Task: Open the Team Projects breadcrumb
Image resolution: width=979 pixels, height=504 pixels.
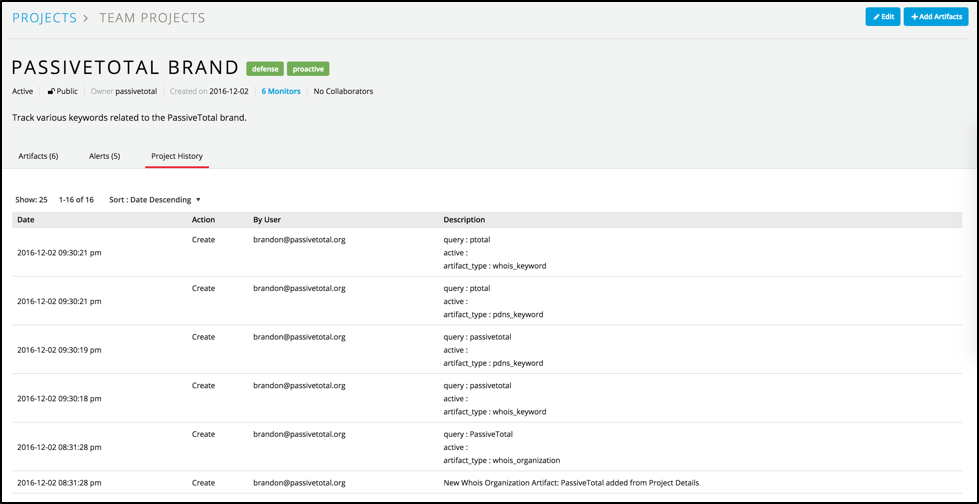Action: click(x=152, y=18)
